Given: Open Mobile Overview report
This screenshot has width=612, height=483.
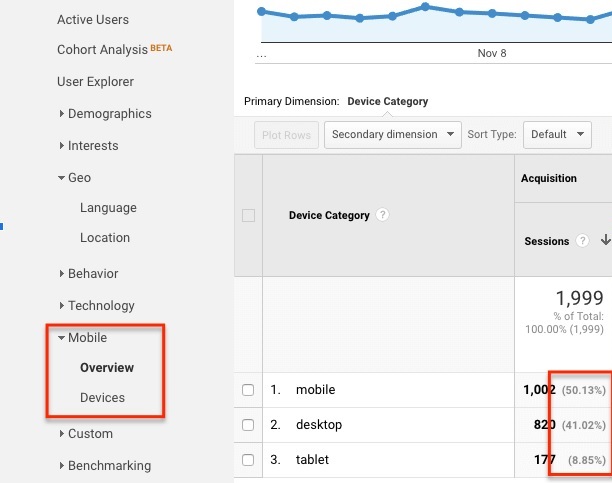Looking at the screenshot, I should tap(107, 368).
